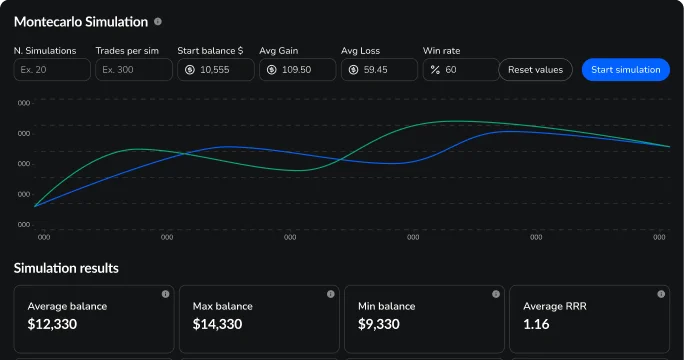Click the Average balance card label
This screenshot has width=684, height=360.
coord(67,306)
